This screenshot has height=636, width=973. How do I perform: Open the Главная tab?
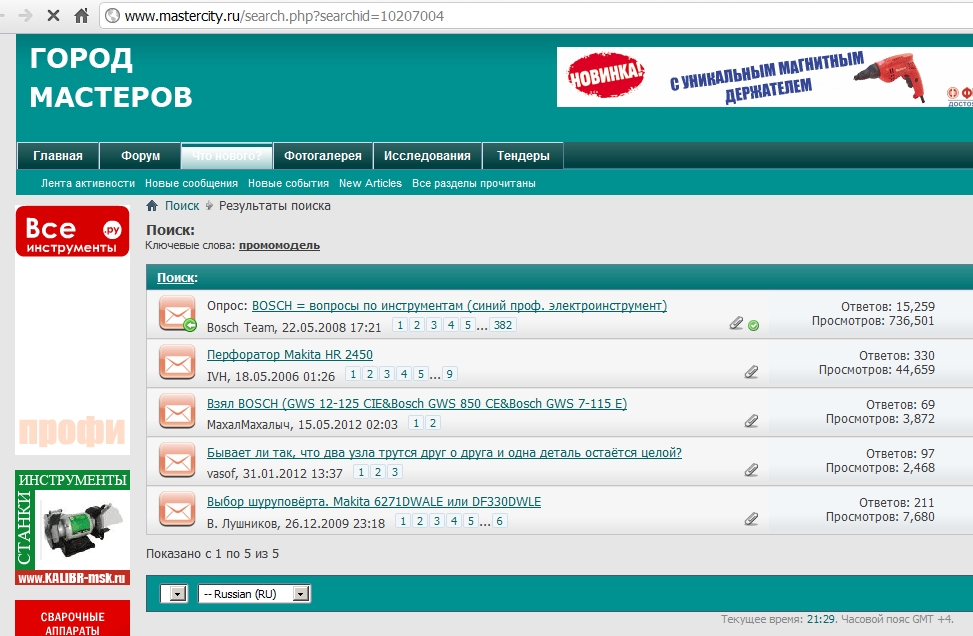pyautogui.click(x=58, y=156)
